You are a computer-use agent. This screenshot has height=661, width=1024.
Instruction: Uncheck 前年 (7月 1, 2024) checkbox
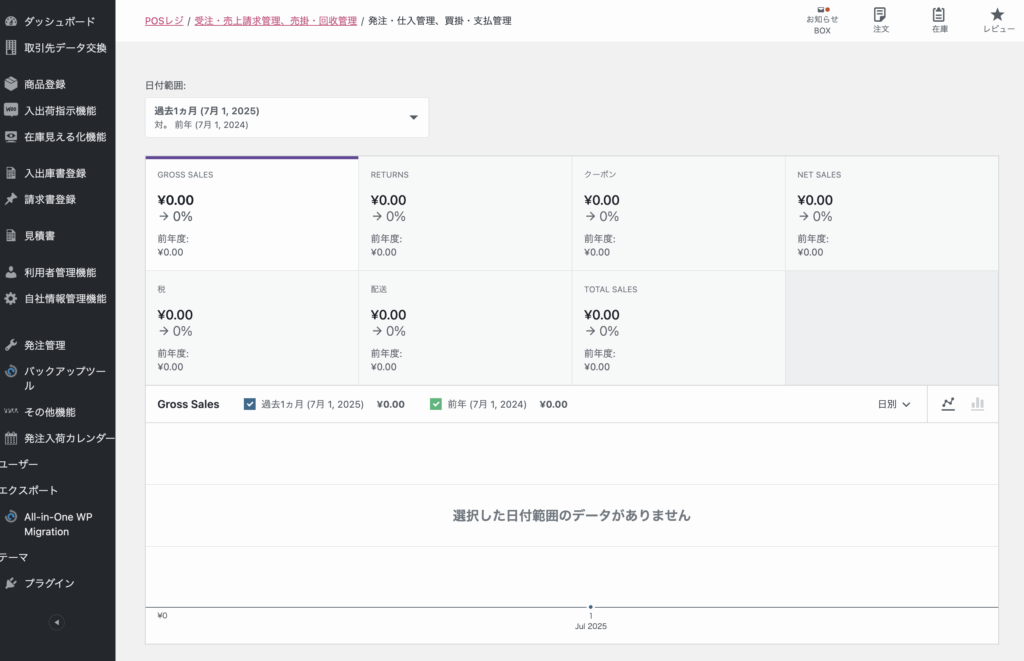[x=436, y=404]
